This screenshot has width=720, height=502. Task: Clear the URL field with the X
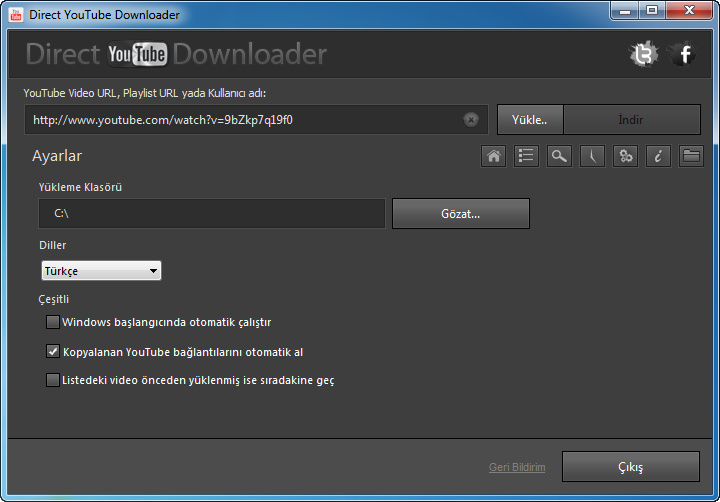point(471,120)
